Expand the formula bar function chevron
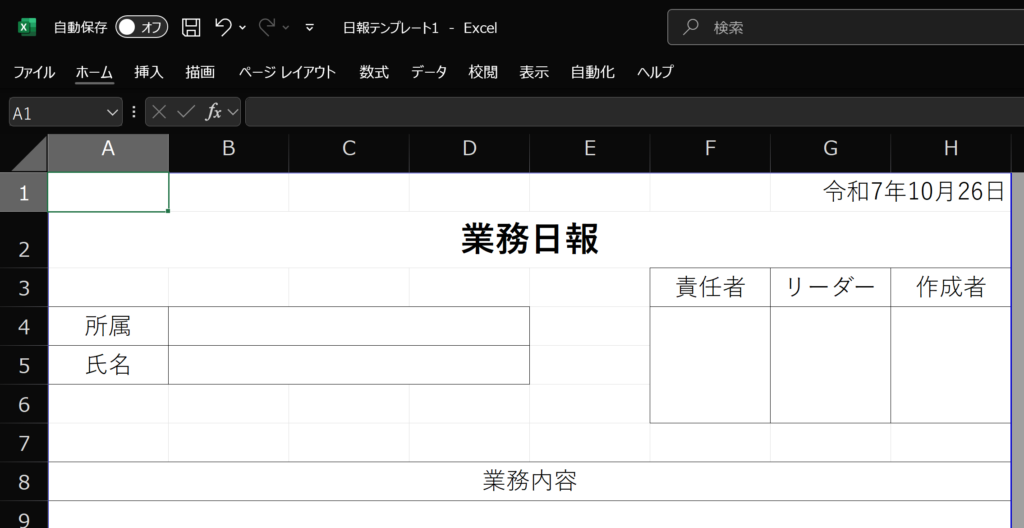Screen dimensions: 1024x528 [x=233, y=112]
